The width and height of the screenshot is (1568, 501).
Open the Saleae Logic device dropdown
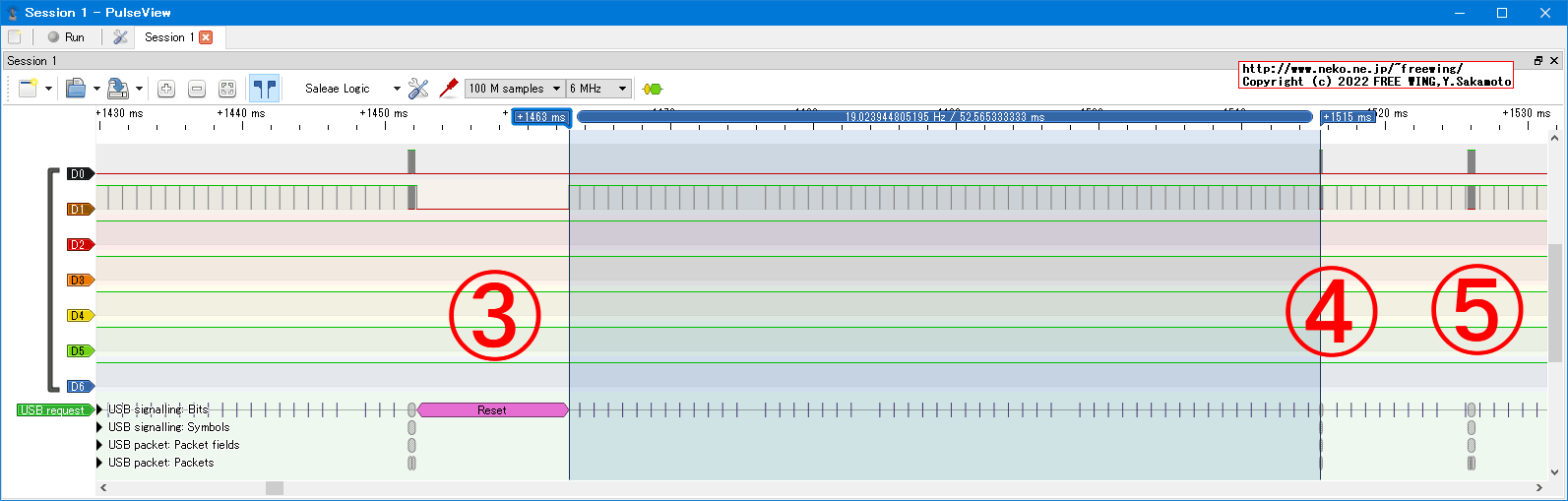pos(351,89)
